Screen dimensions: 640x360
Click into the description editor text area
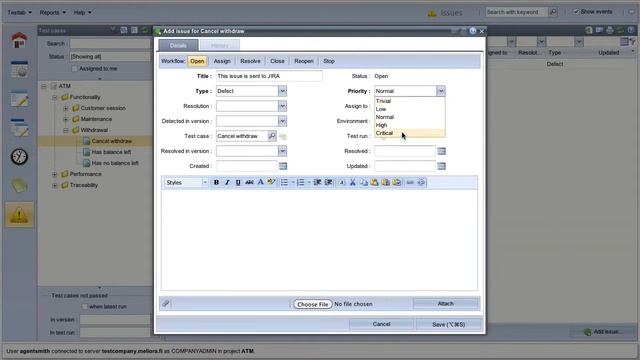pos(319,240)
